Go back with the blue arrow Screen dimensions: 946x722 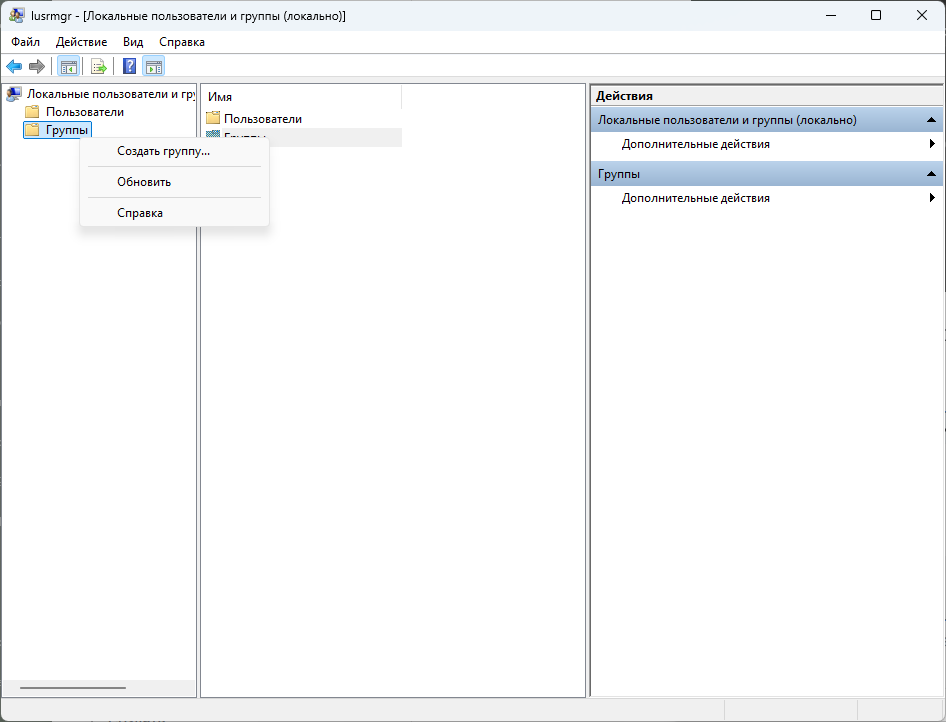pyautogui.click(x=14, y=66)
